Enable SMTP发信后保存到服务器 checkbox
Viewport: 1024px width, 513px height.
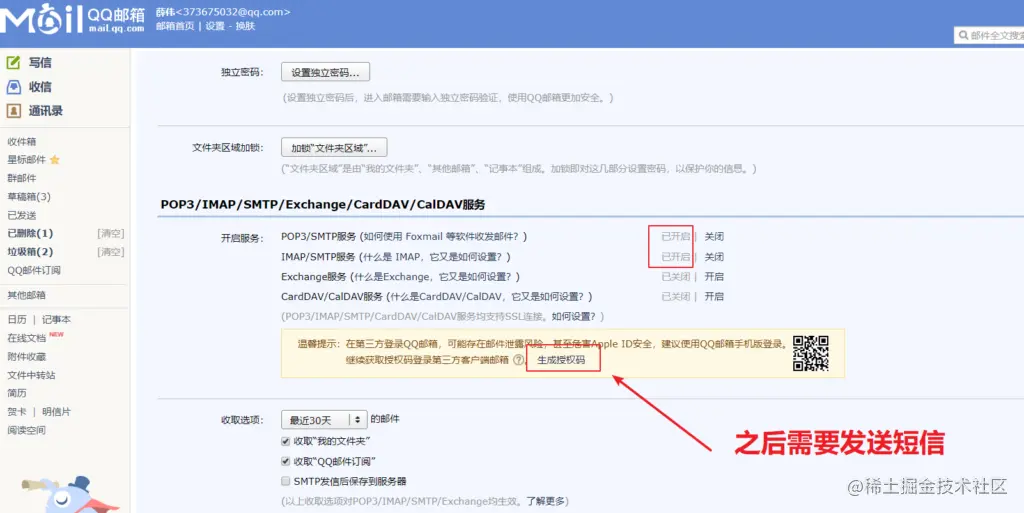285,481
